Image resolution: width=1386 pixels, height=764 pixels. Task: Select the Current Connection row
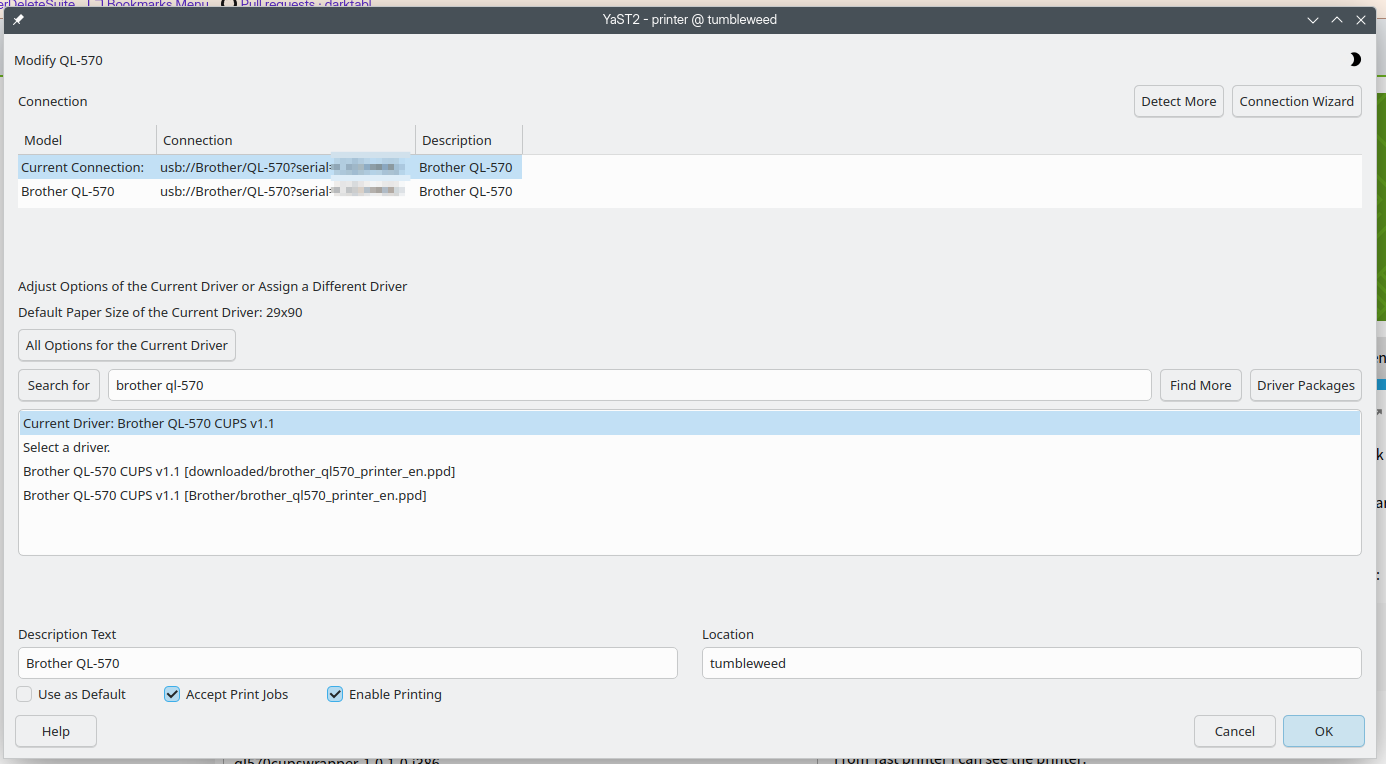pyautogui.click(x=270, y=167)
